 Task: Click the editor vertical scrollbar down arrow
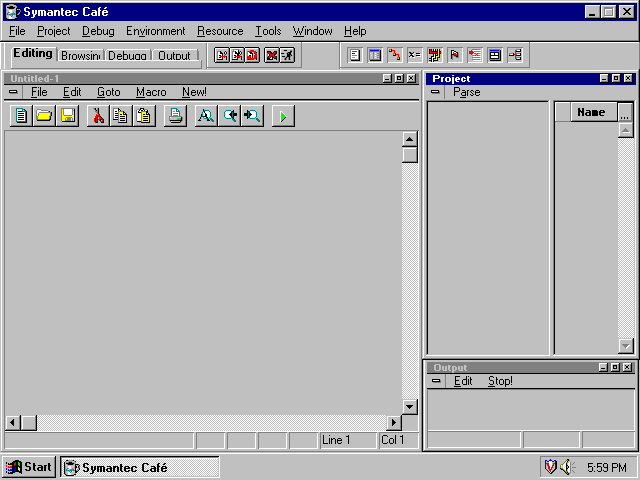[409, 407]
